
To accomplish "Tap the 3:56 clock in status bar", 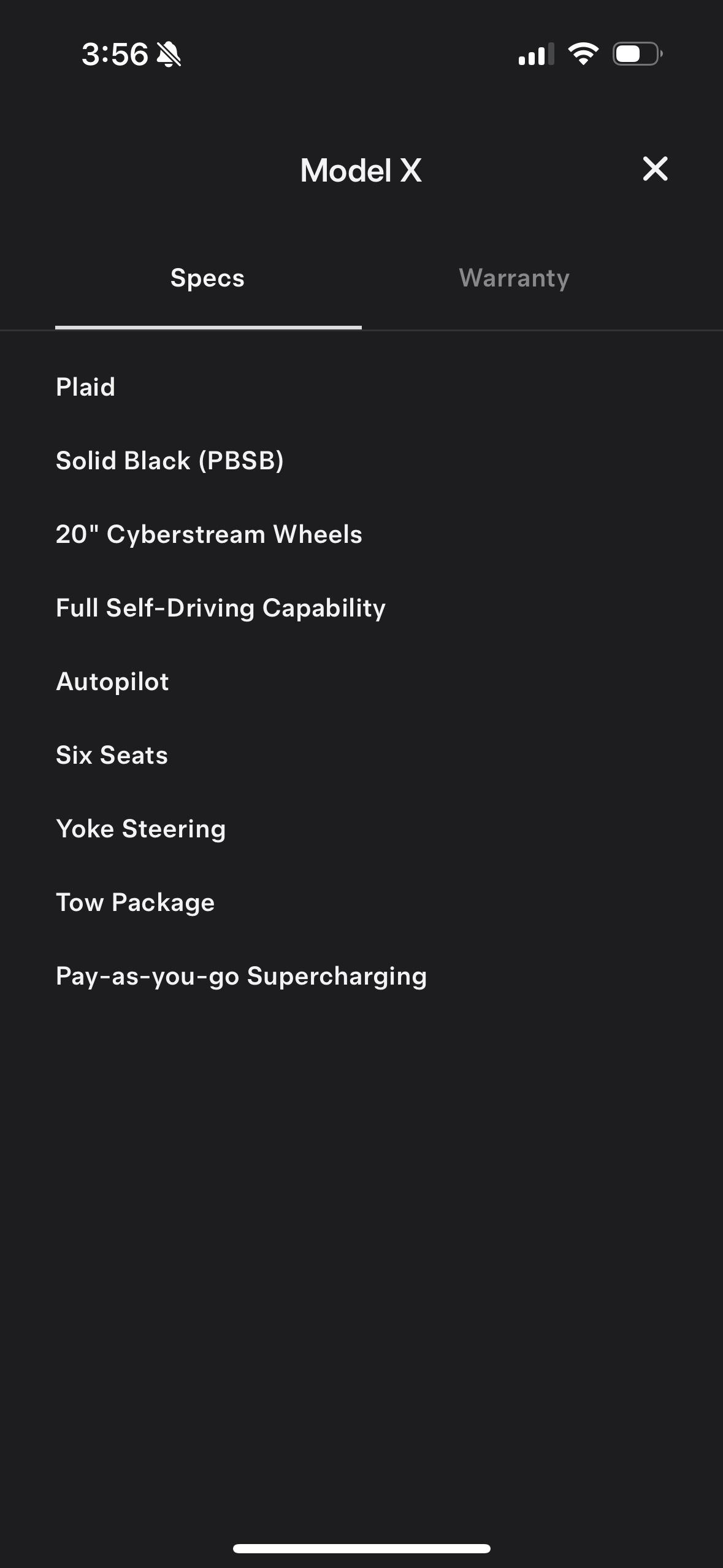I will (115, 55).
